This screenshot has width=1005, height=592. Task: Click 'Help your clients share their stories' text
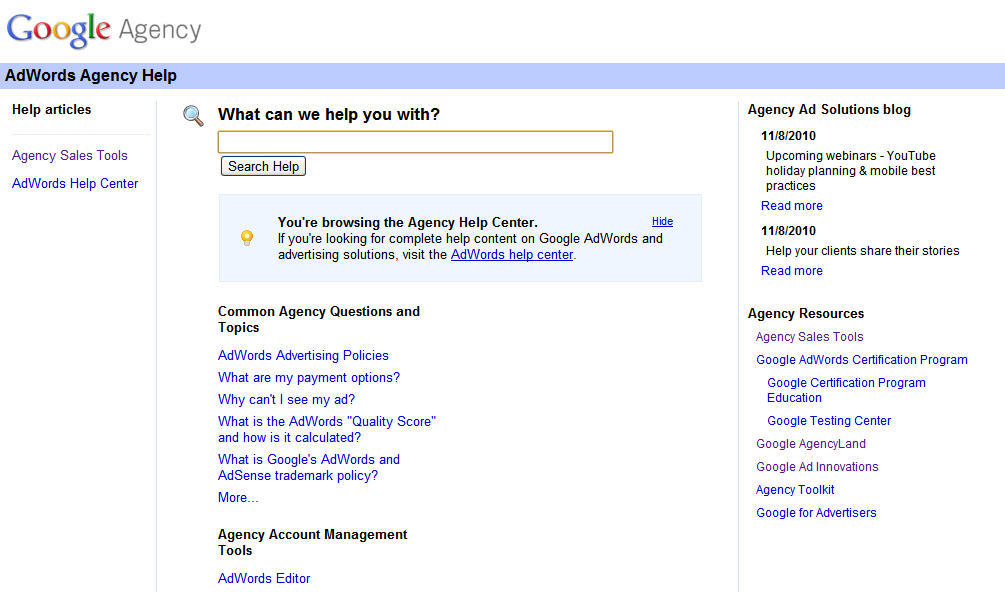pyautogui.click(x=862, y=251)
